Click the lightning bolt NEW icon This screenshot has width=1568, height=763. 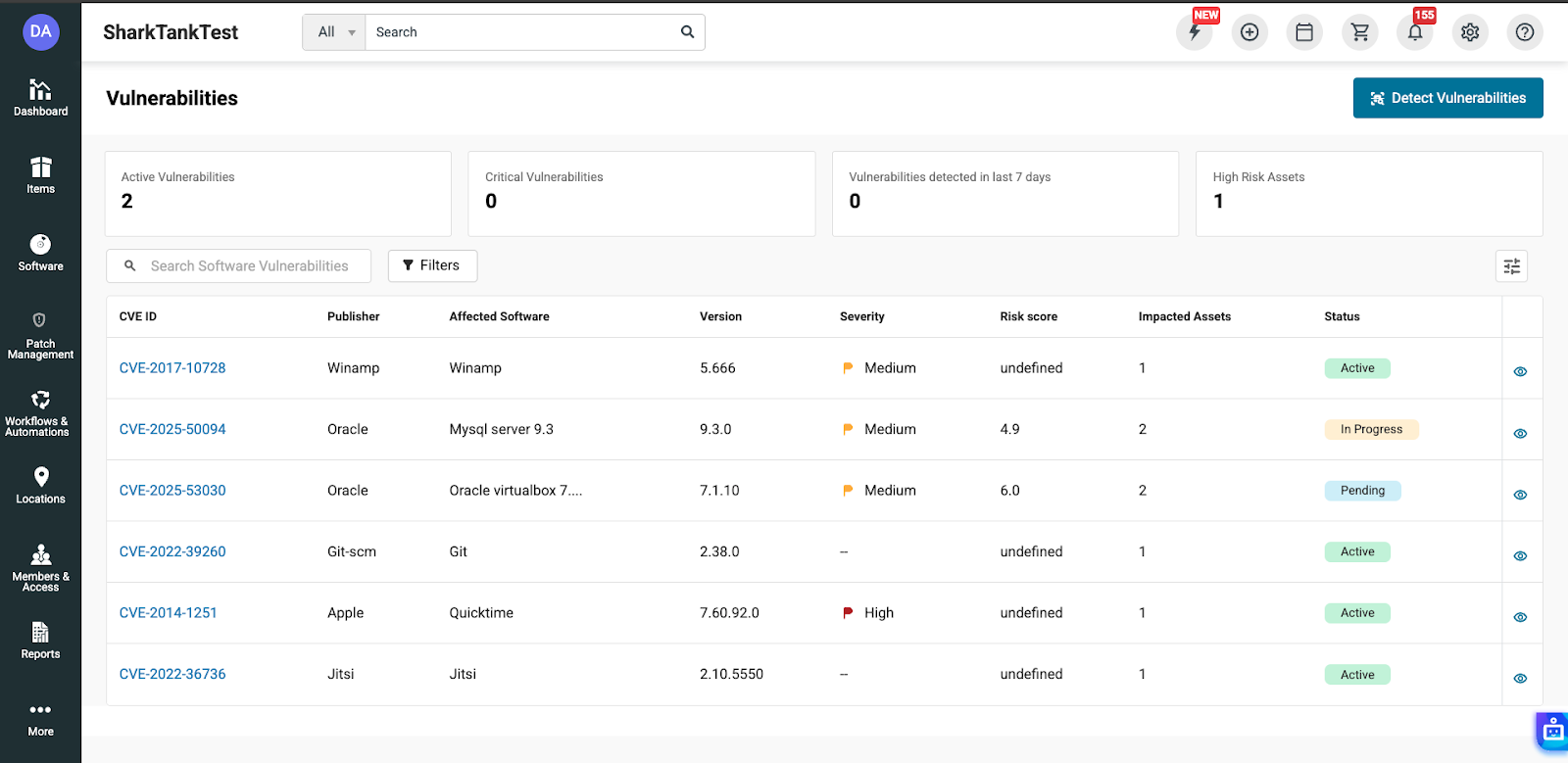click(x=1195, y=32)
